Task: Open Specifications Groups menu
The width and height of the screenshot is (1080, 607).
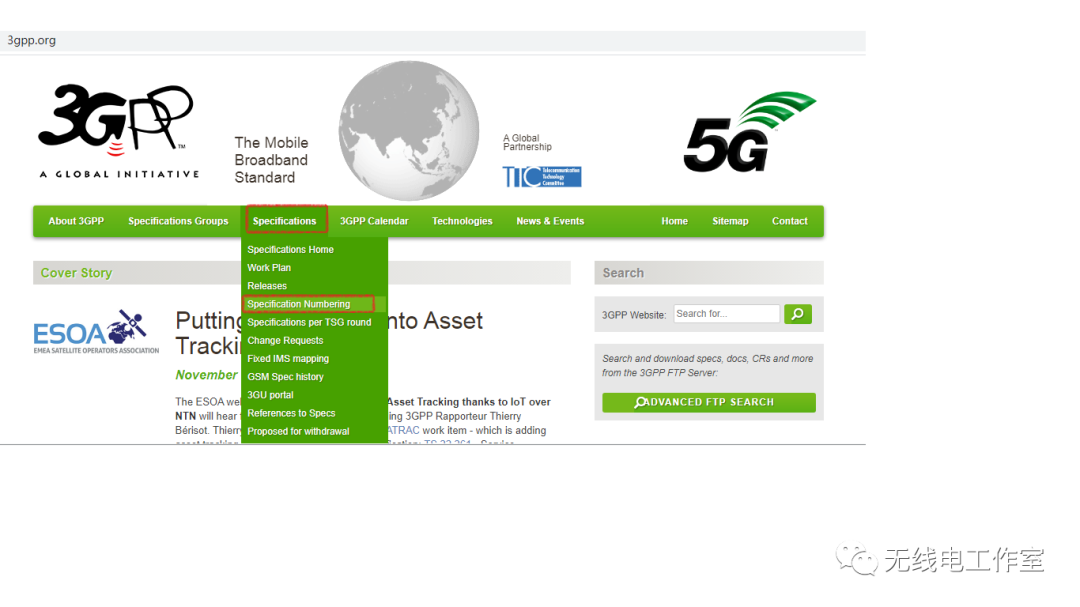Action: [x=178, y=221]
